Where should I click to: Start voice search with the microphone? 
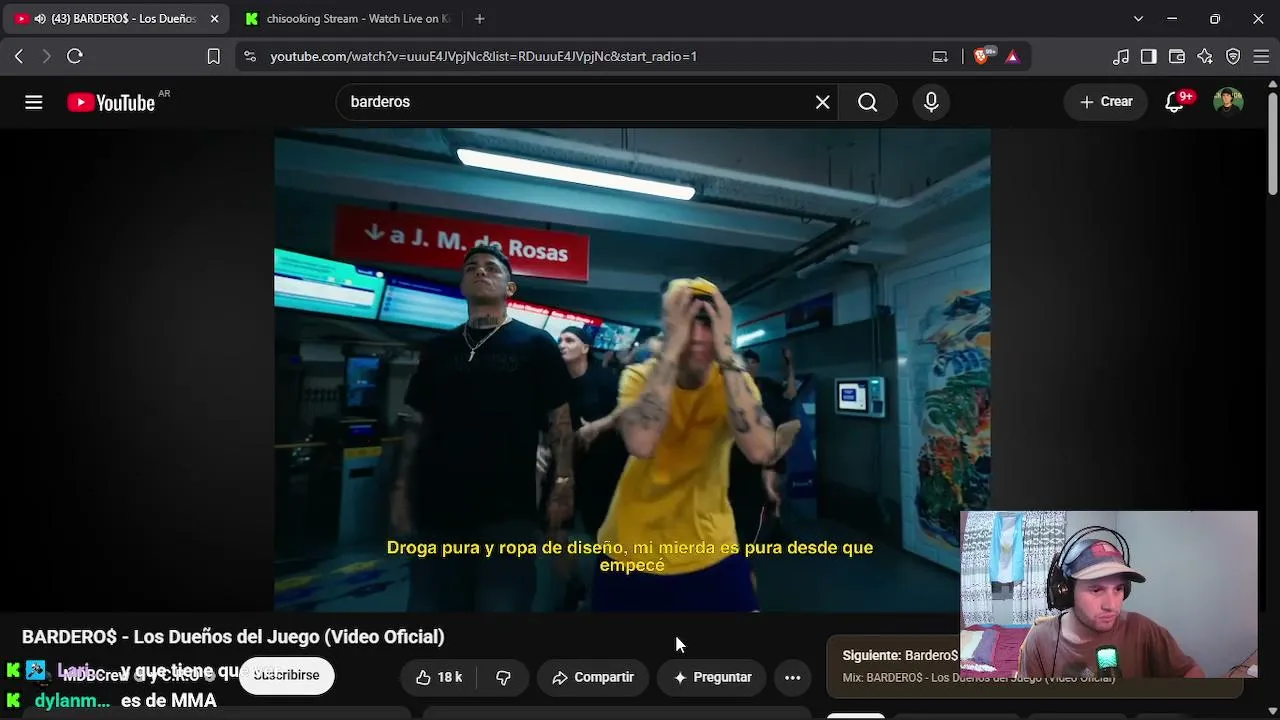(x=931, y=102)
